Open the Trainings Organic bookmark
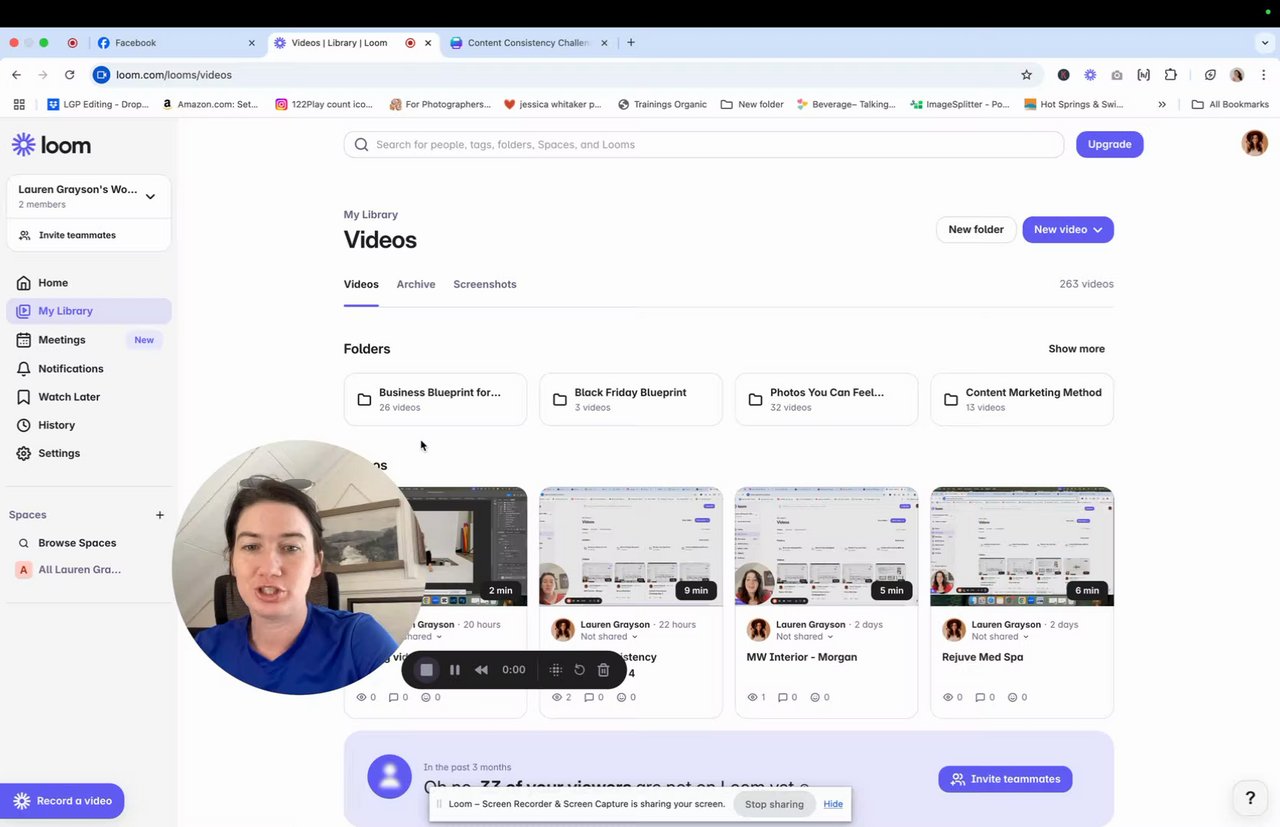 point(662,104)
